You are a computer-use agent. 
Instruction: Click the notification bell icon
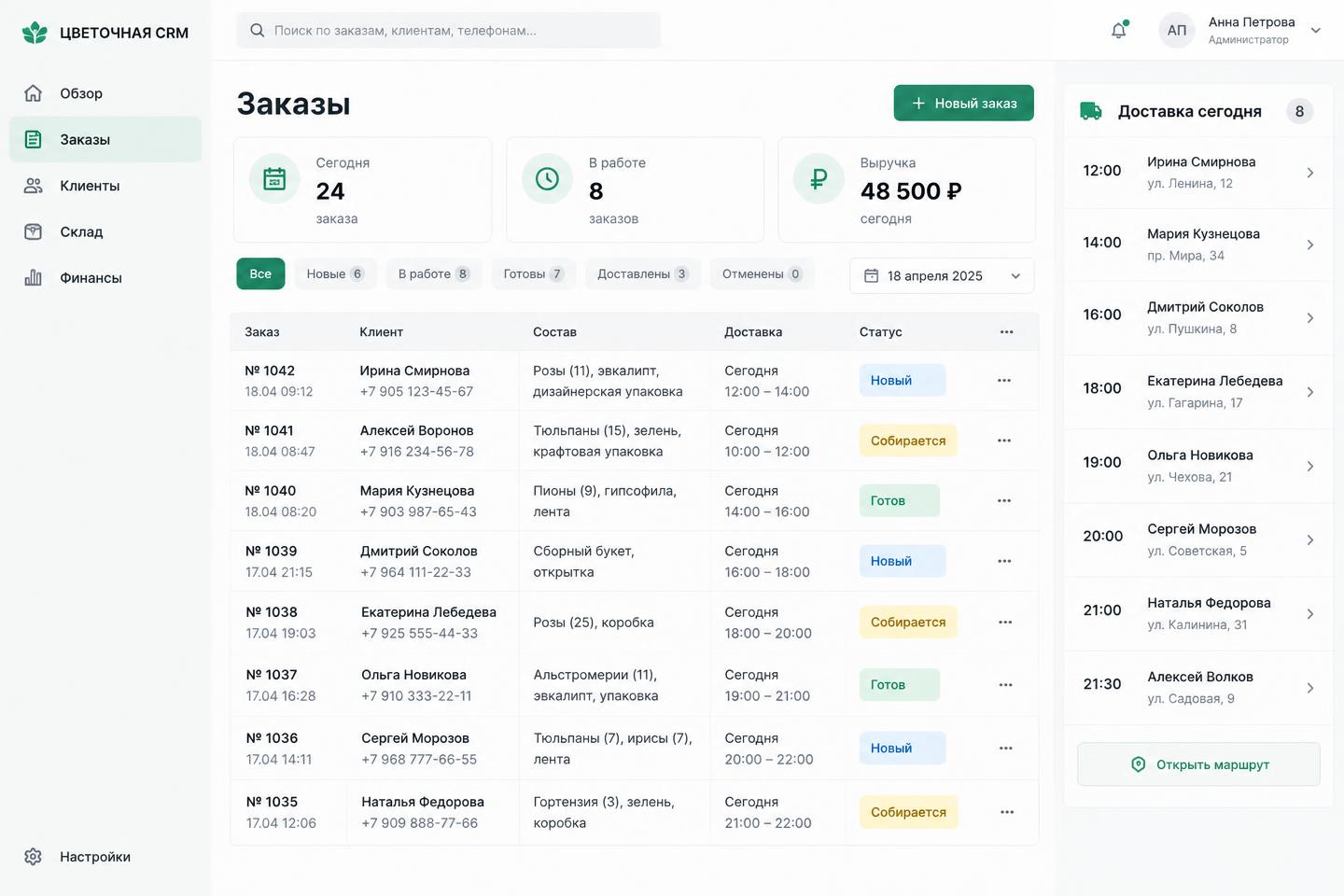pyautogui.click(x=1118, y=30)
